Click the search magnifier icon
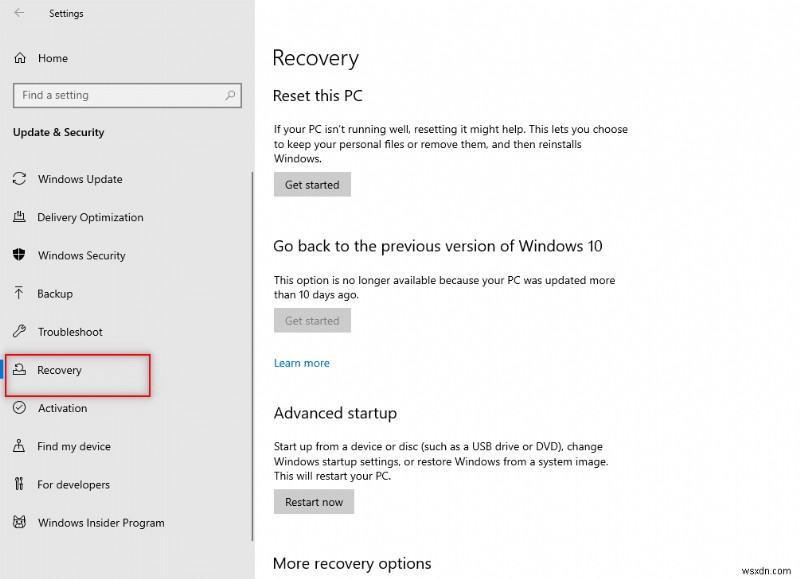The width and height of the screenshot is (800, 579). coord(231,95)
